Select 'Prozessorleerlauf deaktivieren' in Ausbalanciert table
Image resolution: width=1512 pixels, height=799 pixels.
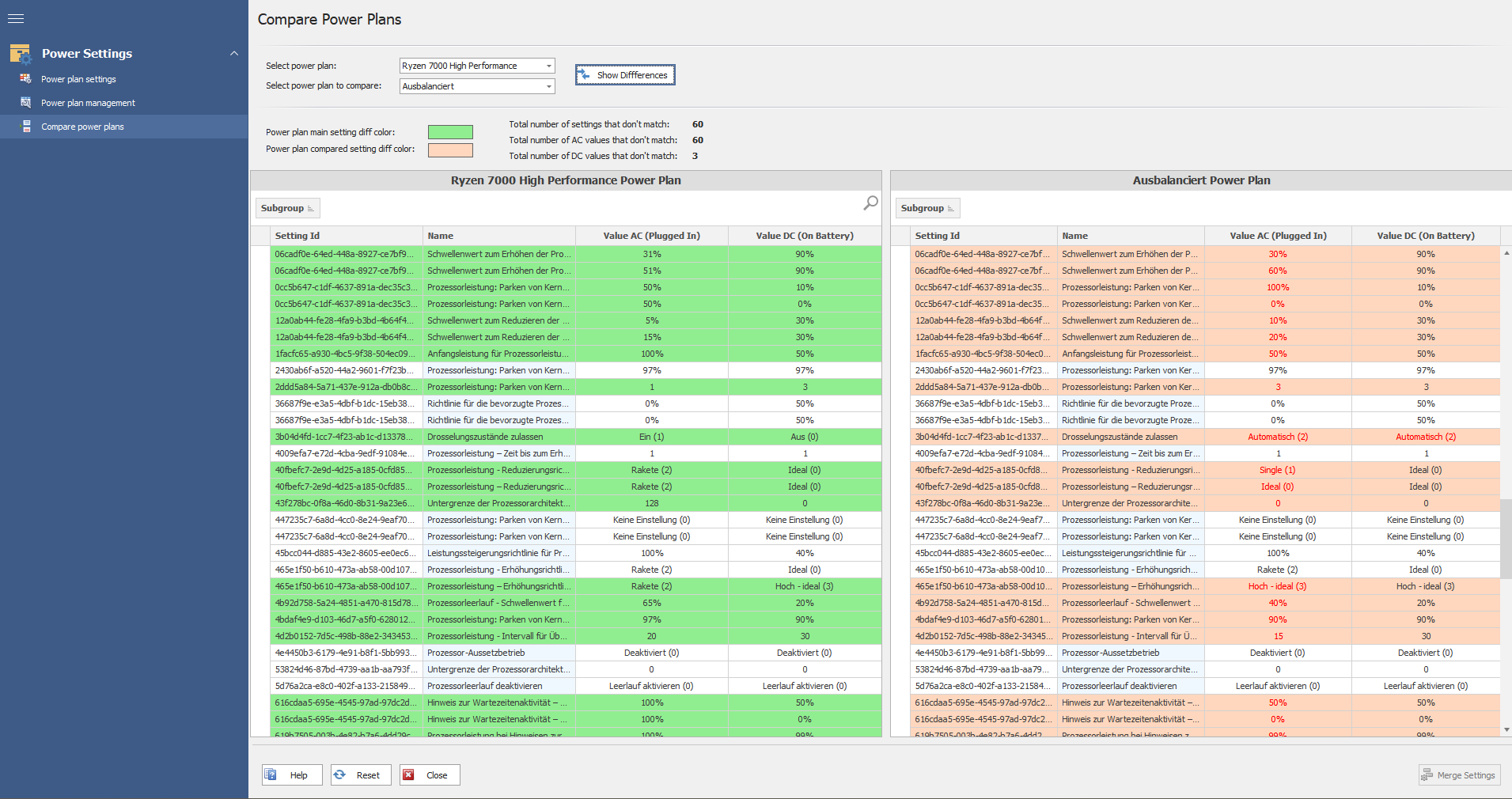click(1131, 686)
